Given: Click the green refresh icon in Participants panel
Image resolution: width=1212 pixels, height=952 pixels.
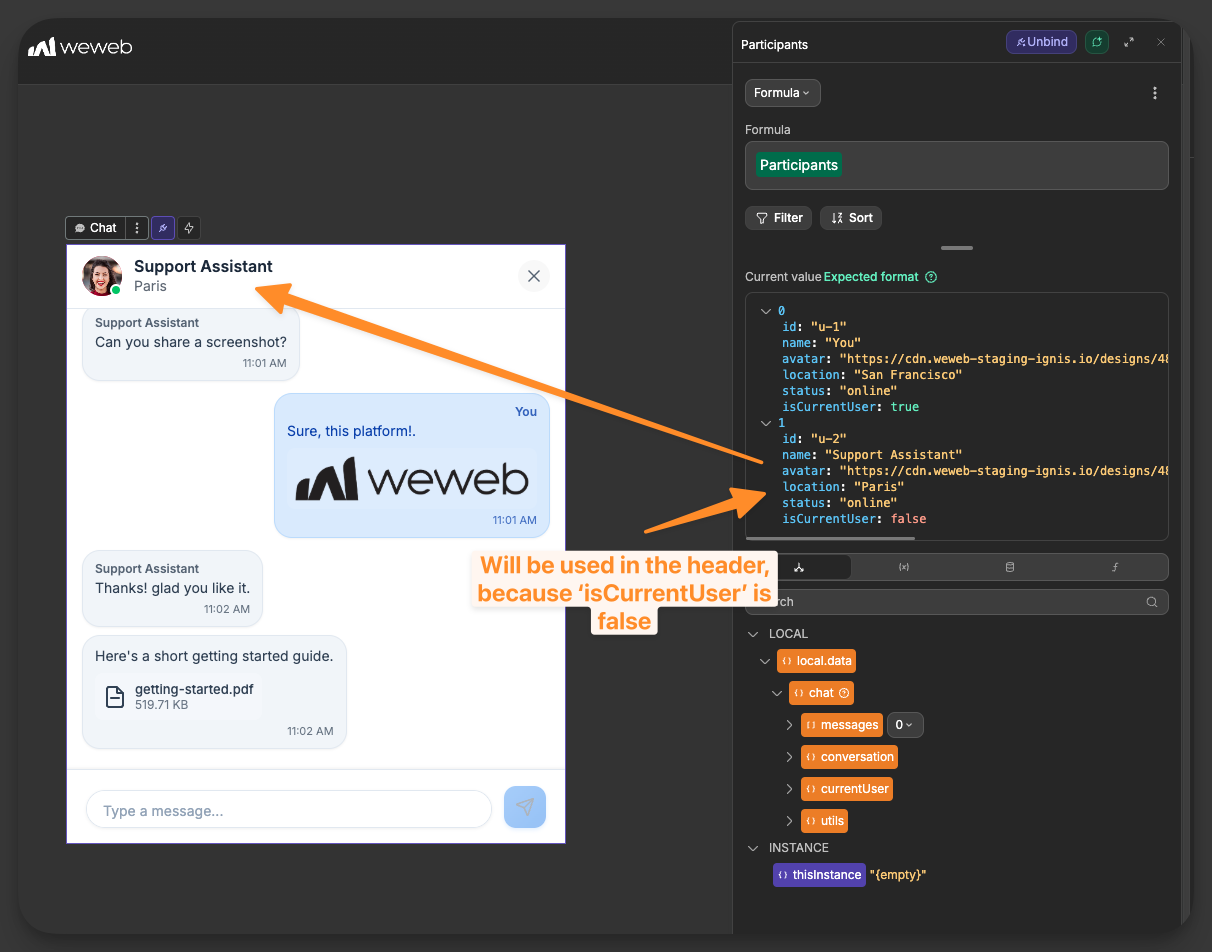Looking at the screenshot, I should pos(1096,42).
